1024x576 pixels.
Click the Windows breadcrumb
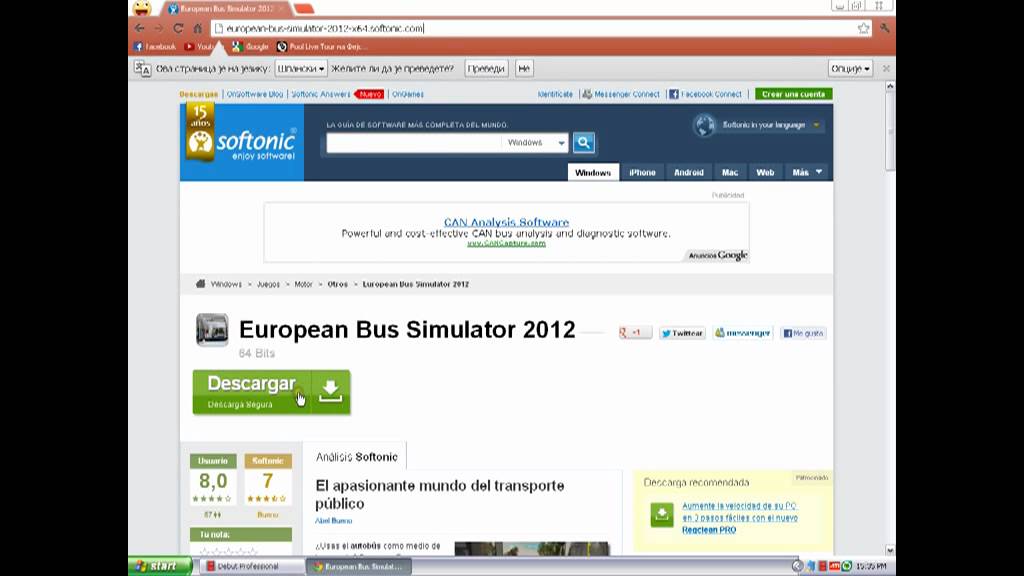point(226,284)
